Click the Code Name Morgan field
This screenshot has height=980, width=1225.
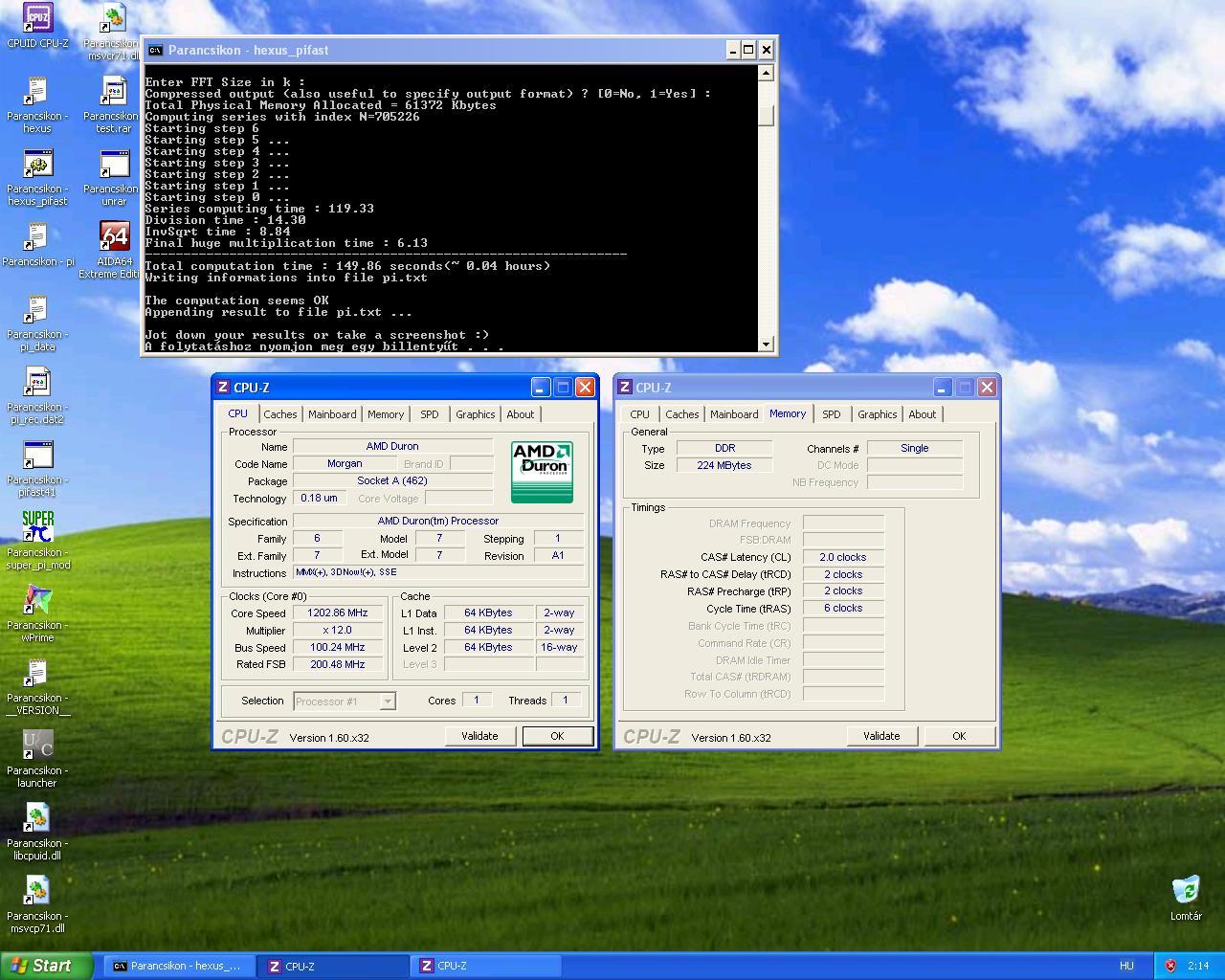(x=345, y=463)
